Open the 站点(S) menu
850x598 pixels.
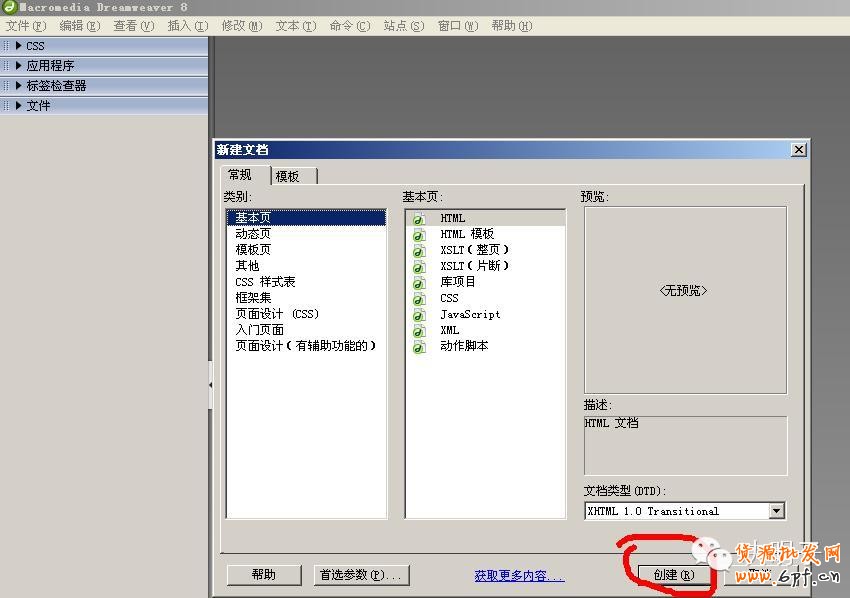(x=404, y=25)
